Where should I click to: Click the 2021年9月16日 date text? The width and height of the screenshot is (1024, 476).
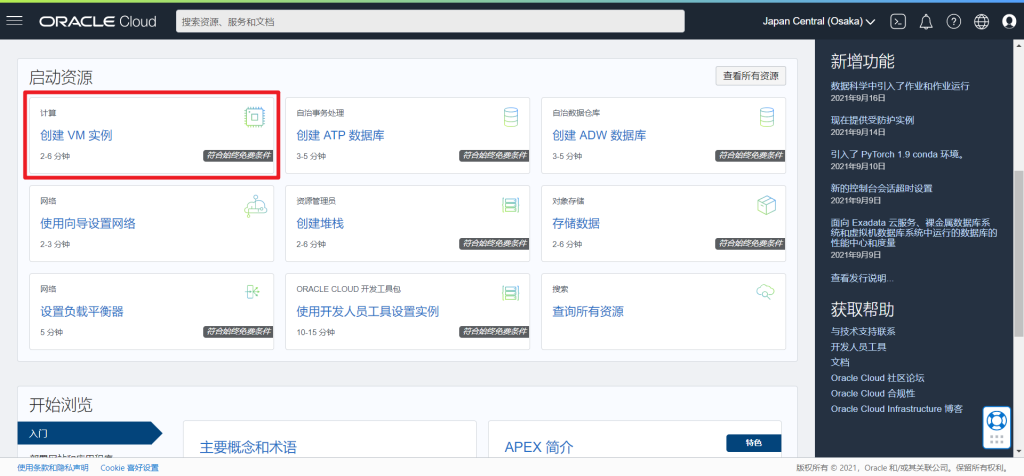pyautogui.click(x=858, y=98)
